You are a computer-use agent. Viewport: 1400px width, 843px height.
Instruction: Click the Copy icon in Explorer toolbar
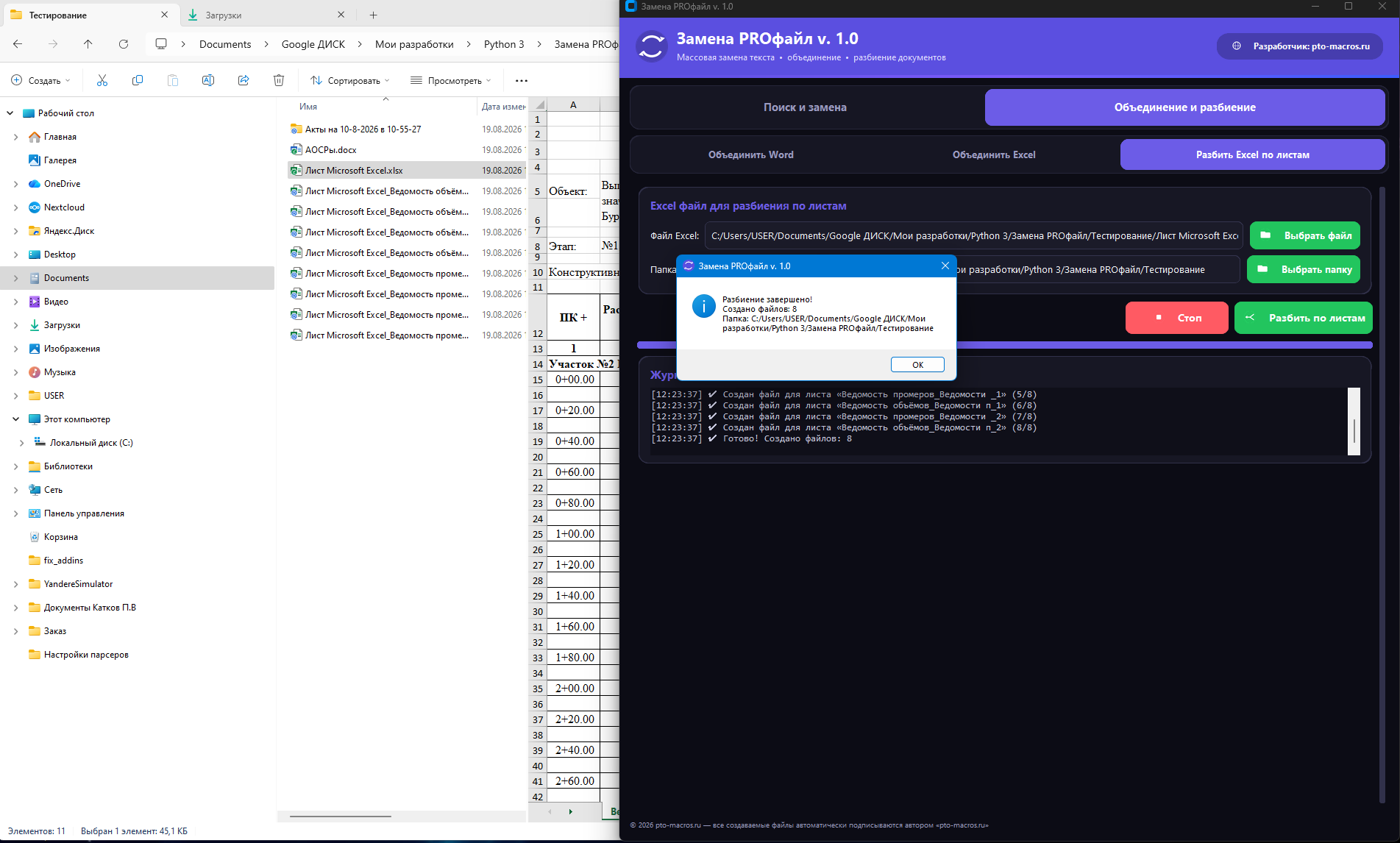click(x=138, y=80)
